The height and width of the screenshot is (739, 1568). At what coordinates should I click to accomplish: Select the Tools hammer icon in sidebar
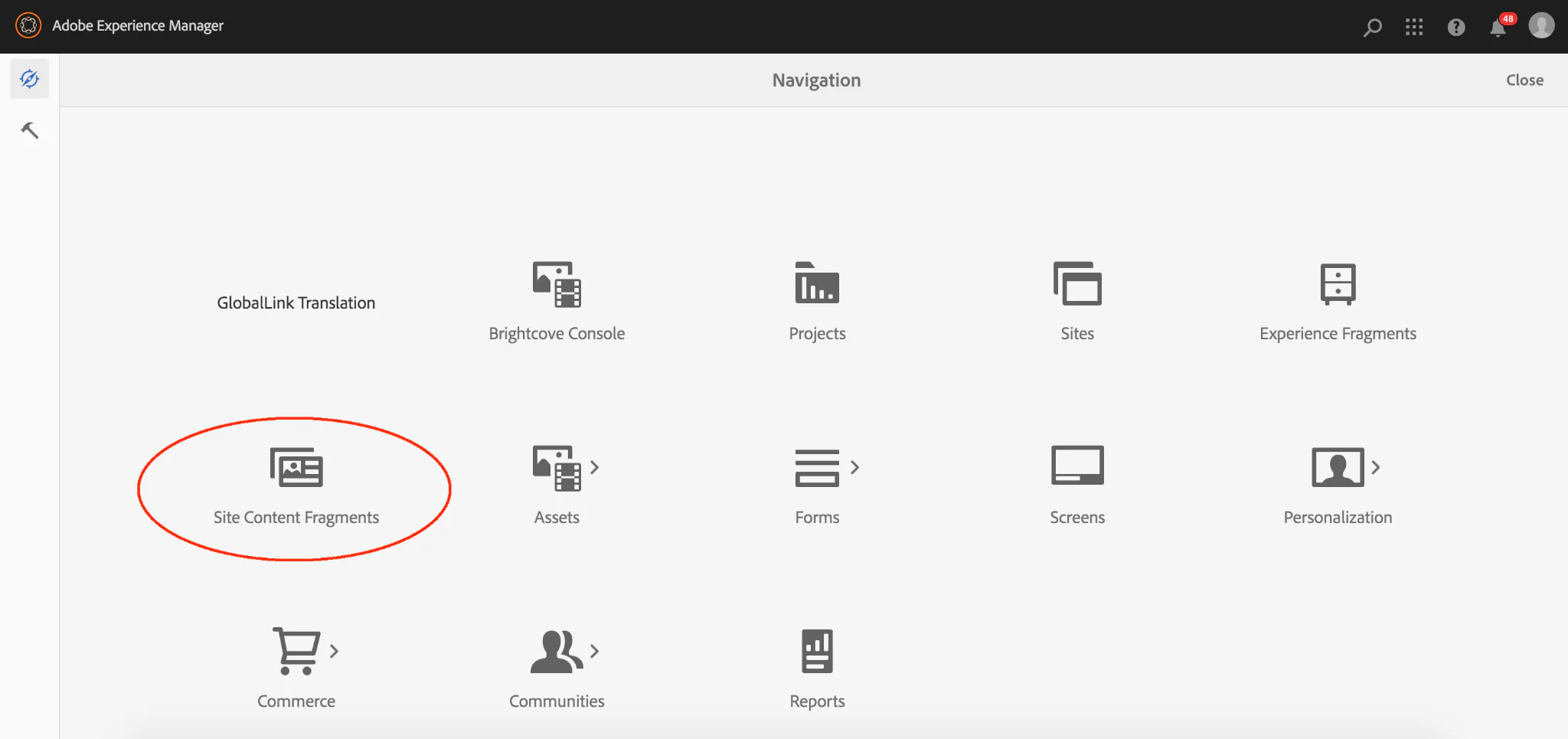click(29, 130)
